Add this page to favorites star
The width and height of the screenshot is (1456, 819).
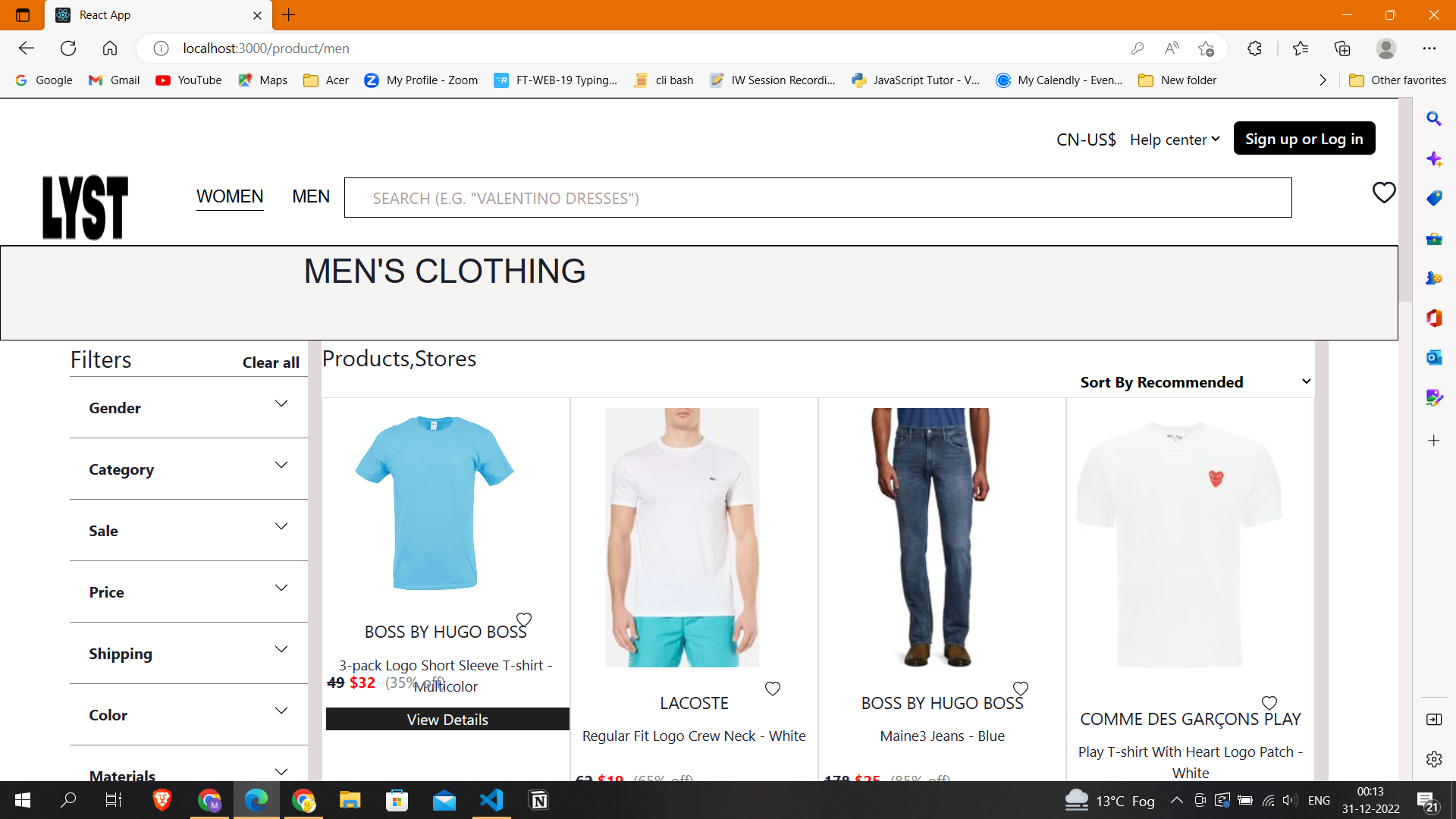pyautogui.click(x=1207, y=49)
